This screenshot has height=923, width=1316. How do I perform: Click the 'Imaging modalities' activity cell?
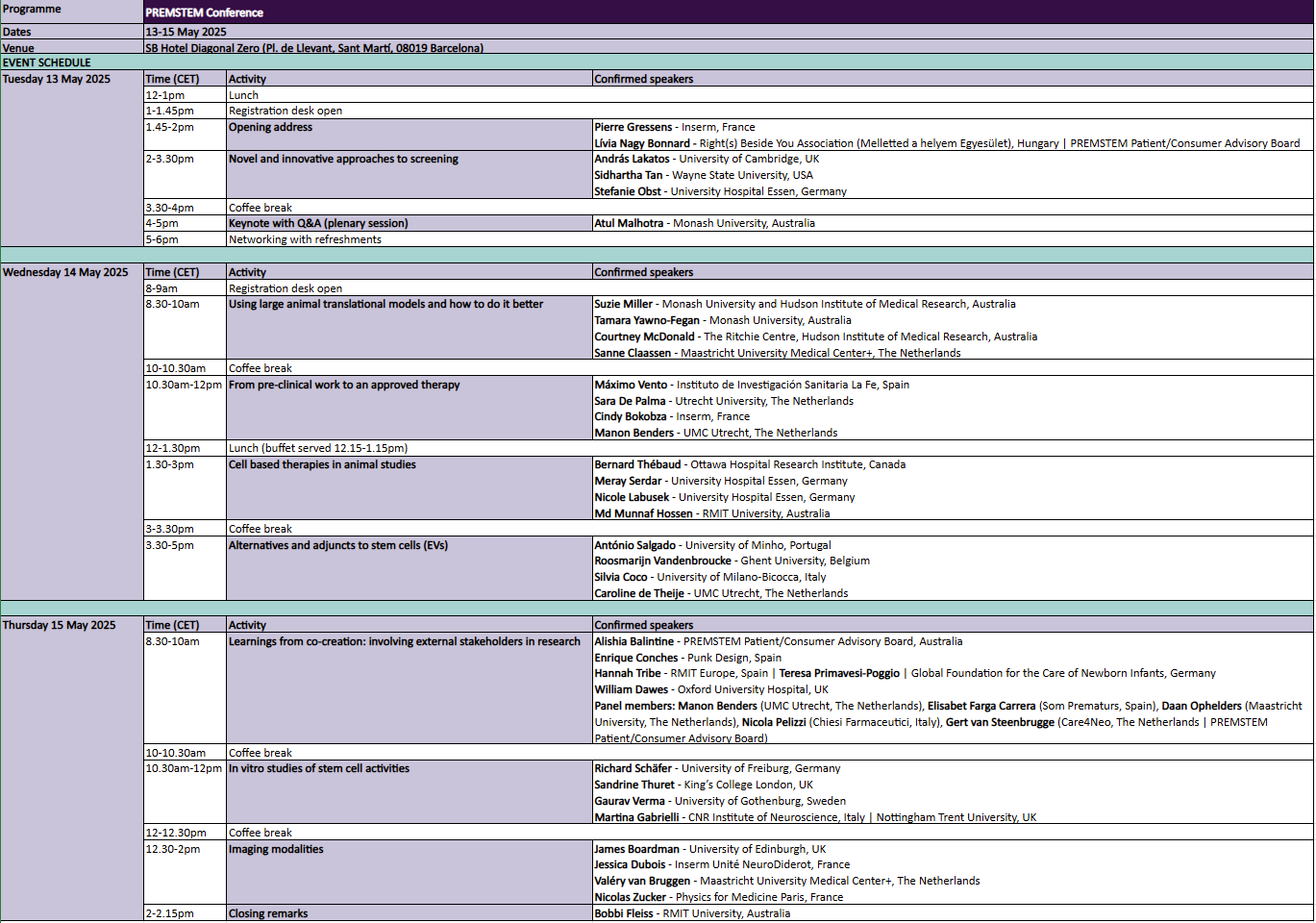click(409, 873)
